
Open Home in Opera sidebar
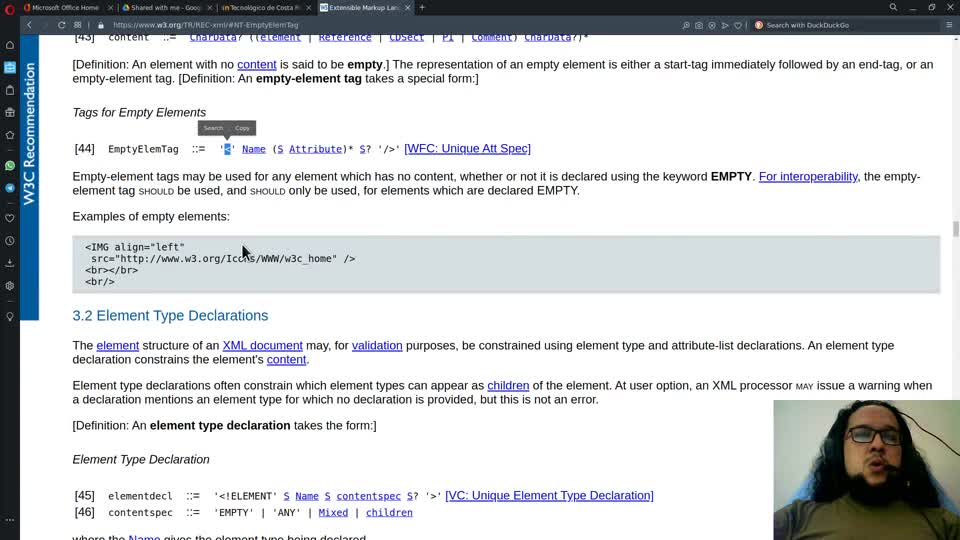(10, 45)
